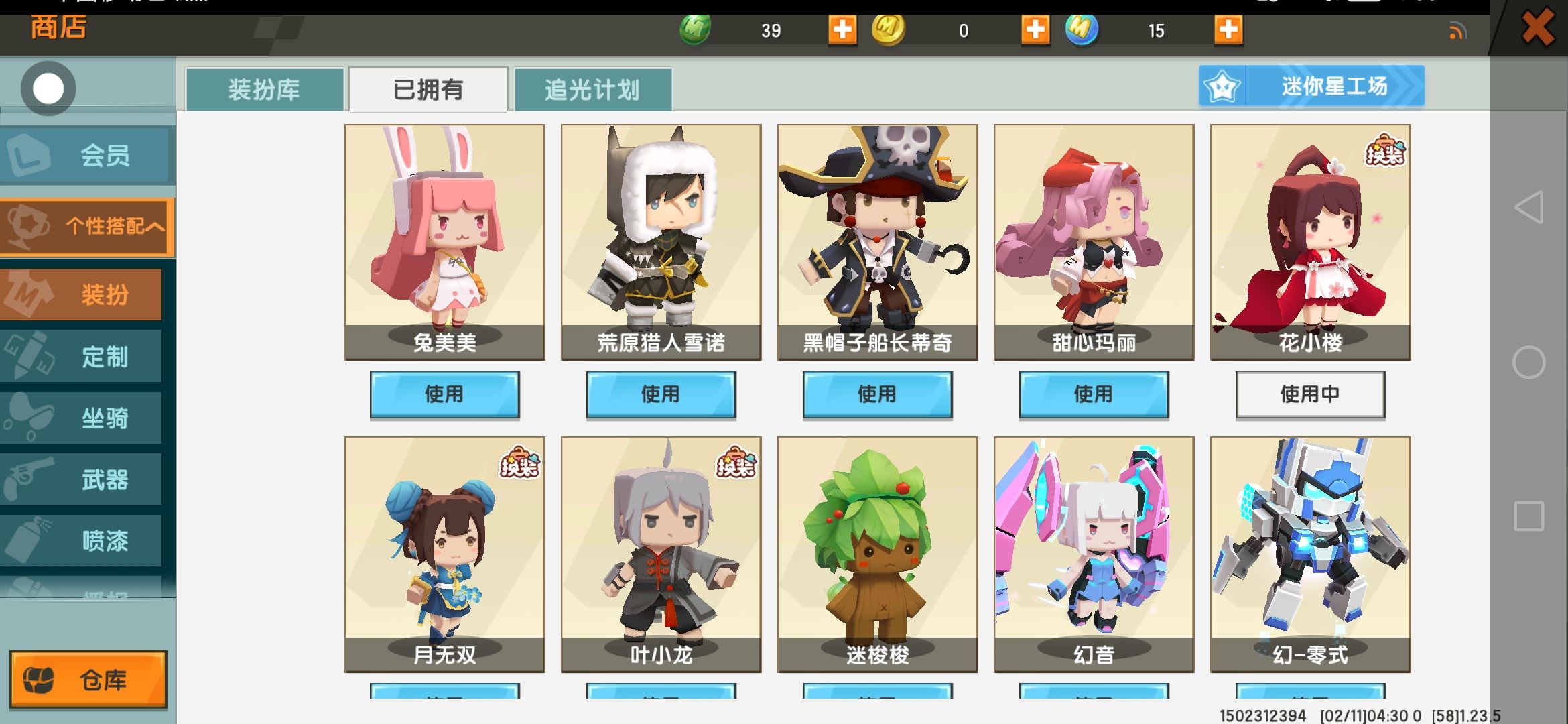Select the 坐骑 mounts category

[x=80, y=418]
